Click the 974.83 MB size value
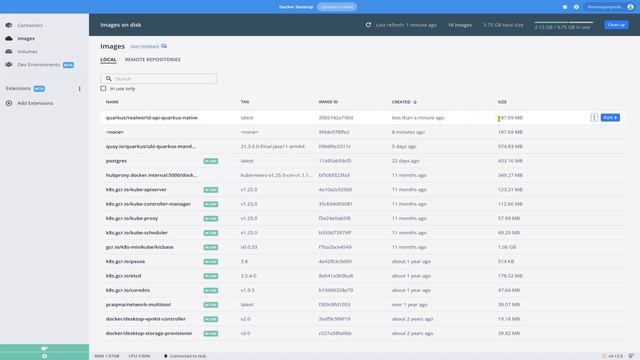Image resolution: width=640 pixels, height=360 pixels. (510, 147)
